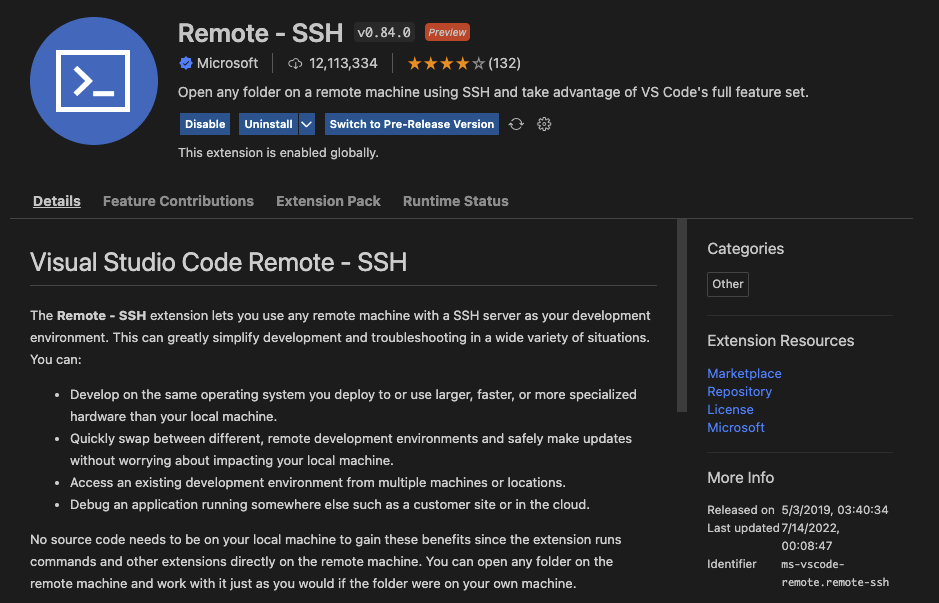Open the Marketplace resource link

(744, 374)
